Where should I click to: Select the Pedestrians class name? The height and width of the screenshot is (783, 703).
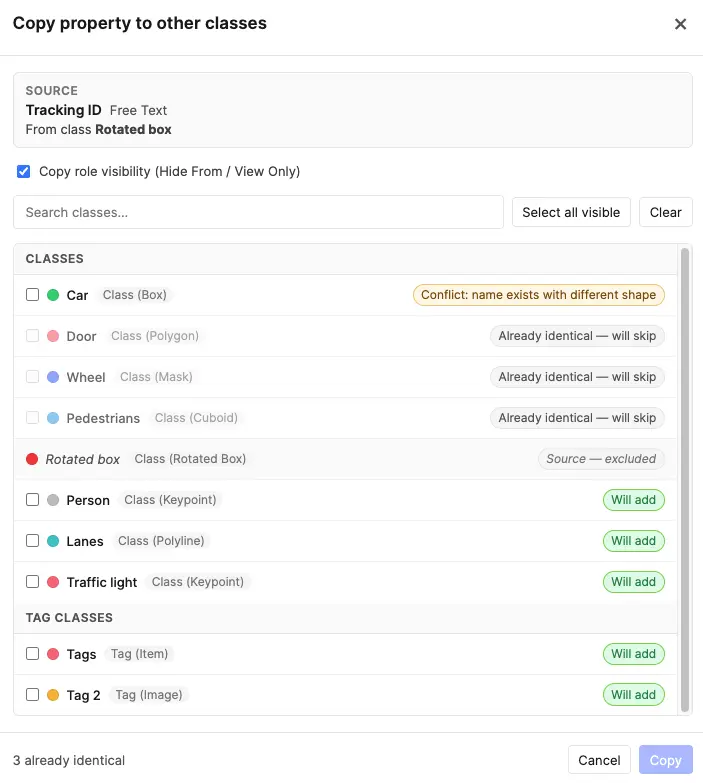pos(103,418)
